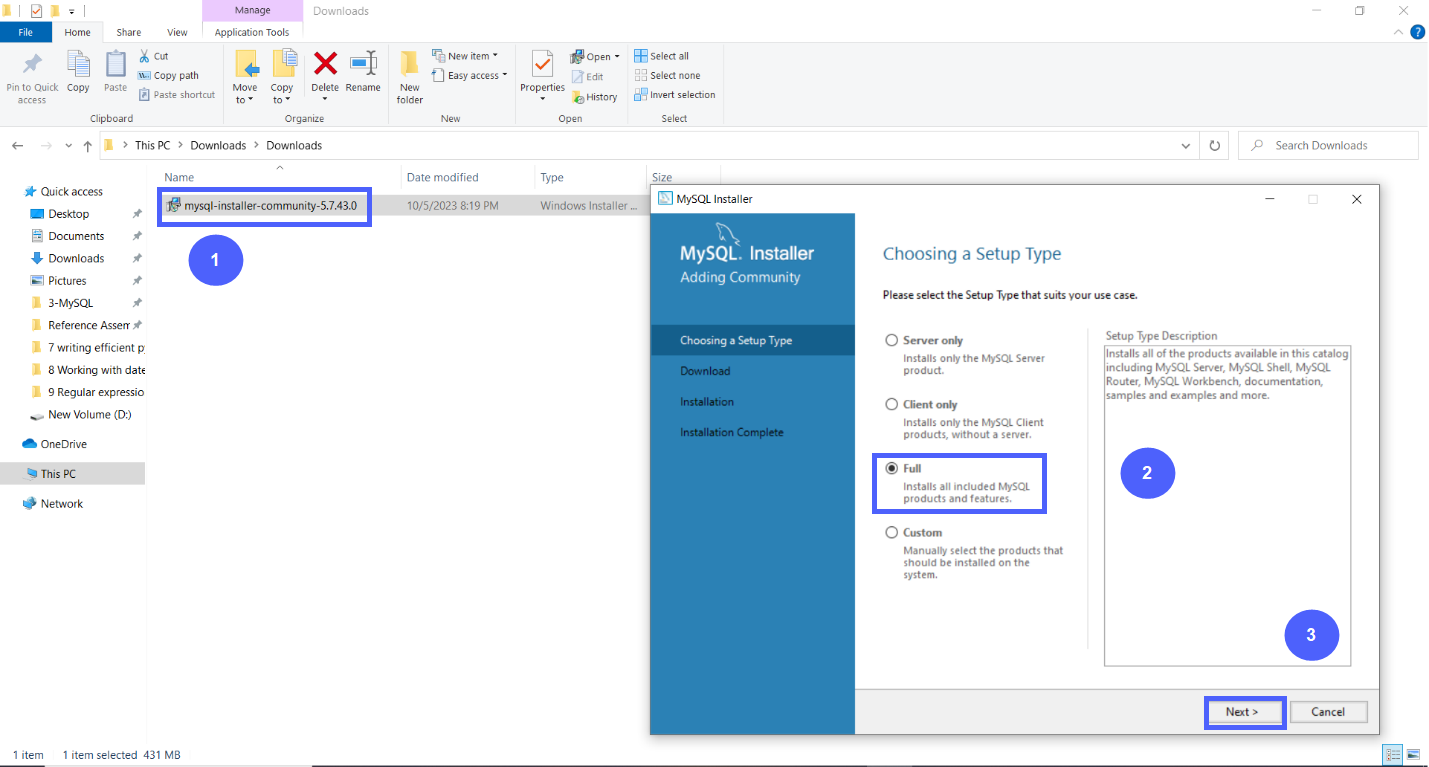Image resolution: width=1429 pixels, height=767 pixels.
Task: Click the Paste icon in ribbon
Action: (x=116, y=64)
